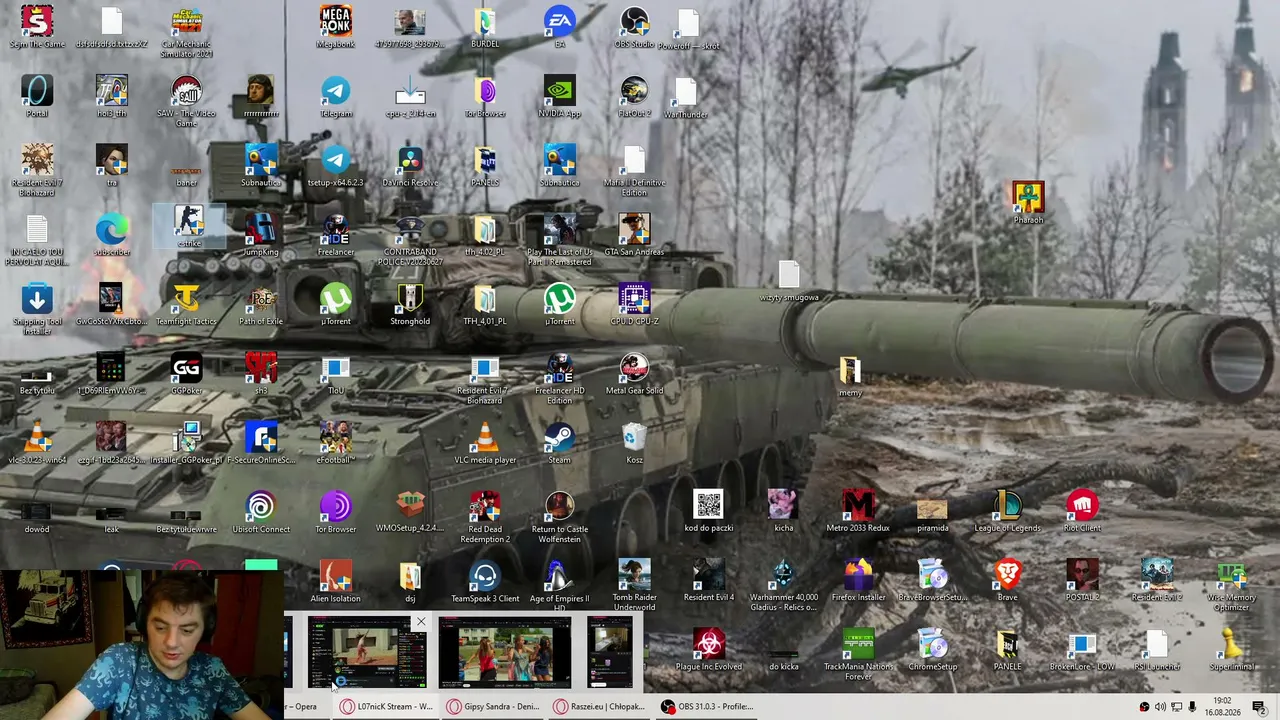1280x720 pixels.
Task: Launch the GGPoker desktop icon
Action: [x=186, y=373]
